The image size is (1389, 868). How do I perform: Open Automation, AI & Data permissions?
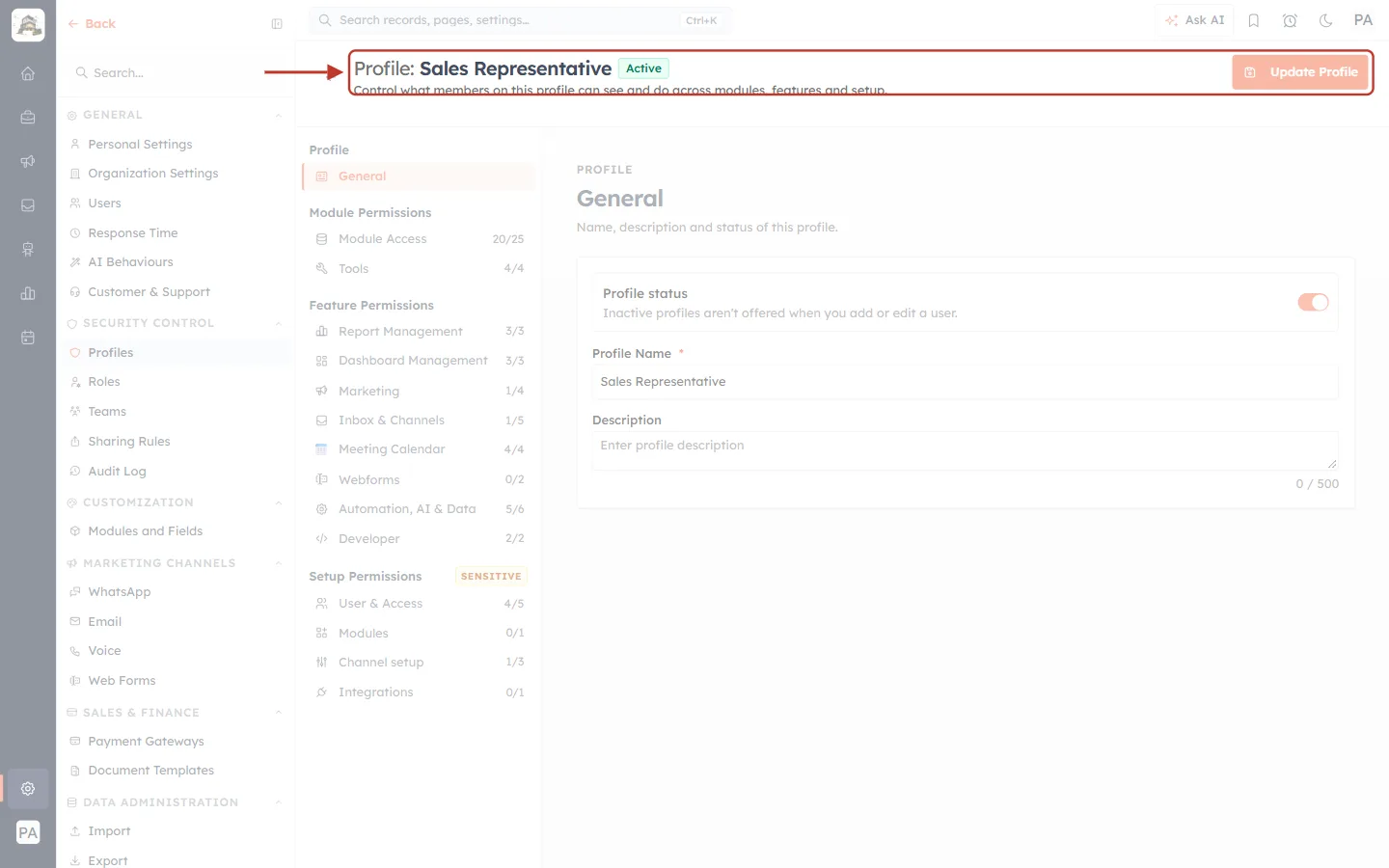tap(419, 509)
